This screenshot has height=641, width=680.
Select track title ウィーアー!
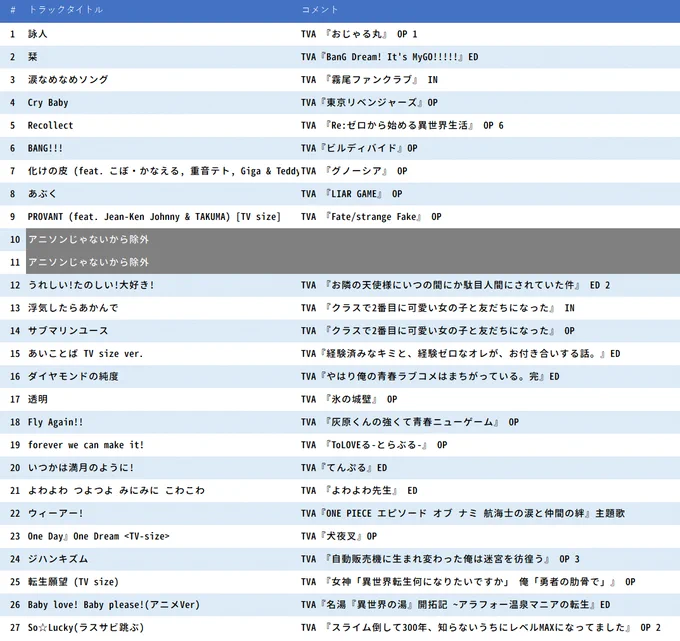tap(56, 513)
